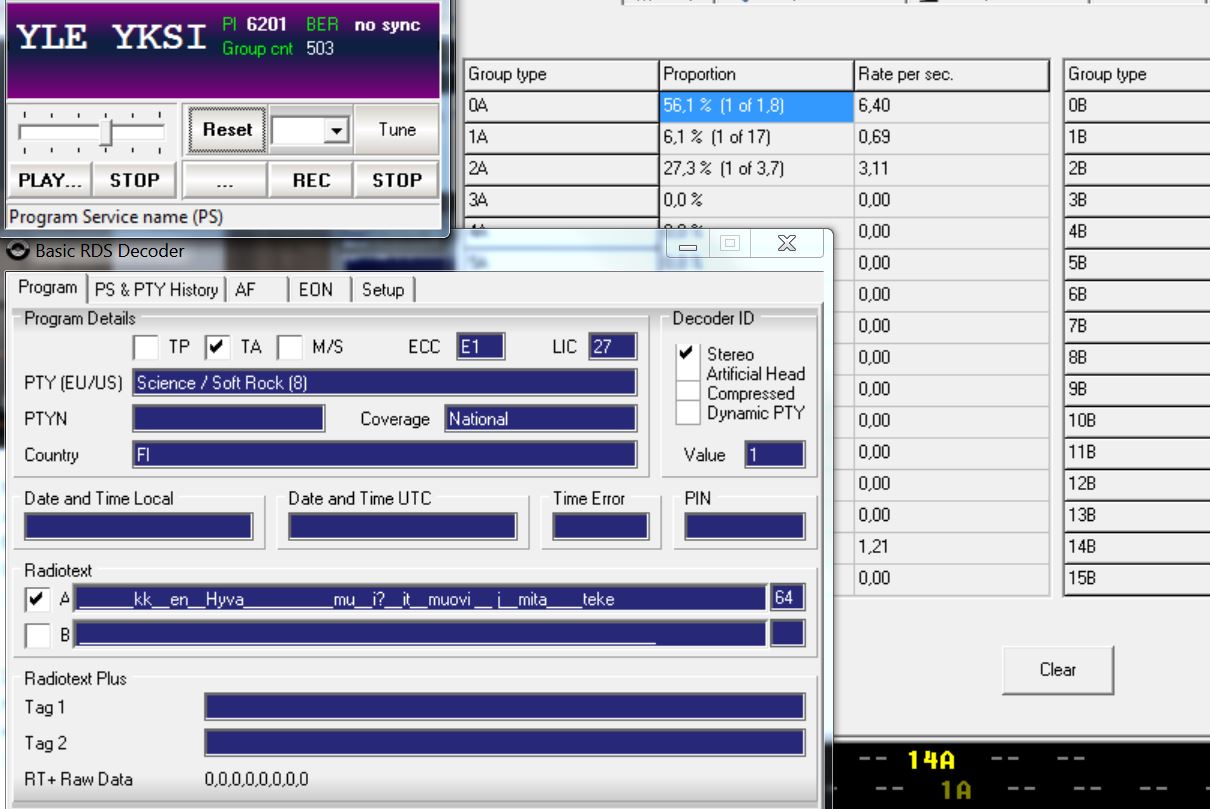Click the Country field showing FI
1210x809 pixels.
click(384, 455)
